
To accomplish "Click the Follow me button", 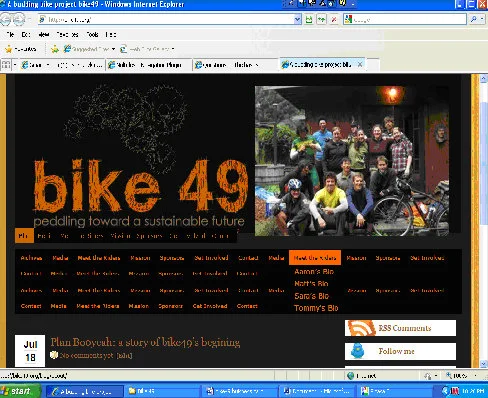I will [x=400, y=351].
